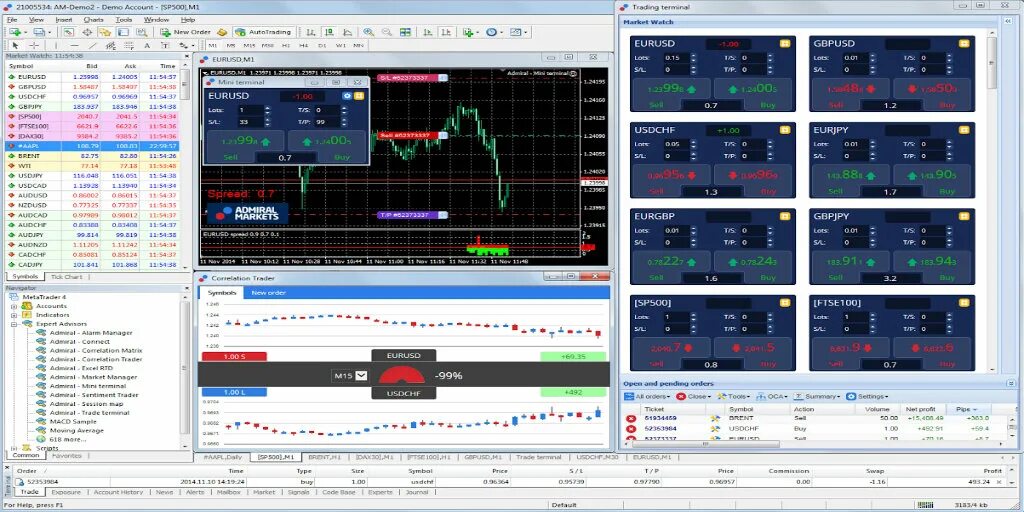Click the settings gear in Mini terminal
1024x512 pixels.
pyautogui.click(x=347, y=95)
